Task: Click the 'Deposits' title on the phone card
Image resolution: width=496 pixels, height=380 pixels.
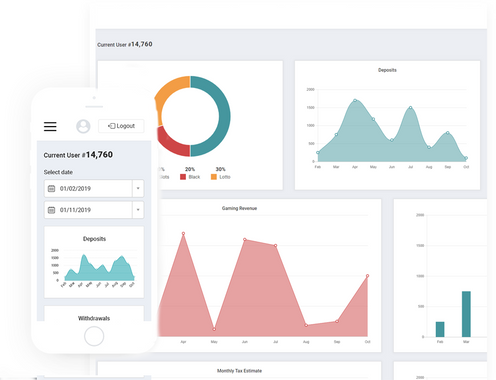Action: (94, 239)
